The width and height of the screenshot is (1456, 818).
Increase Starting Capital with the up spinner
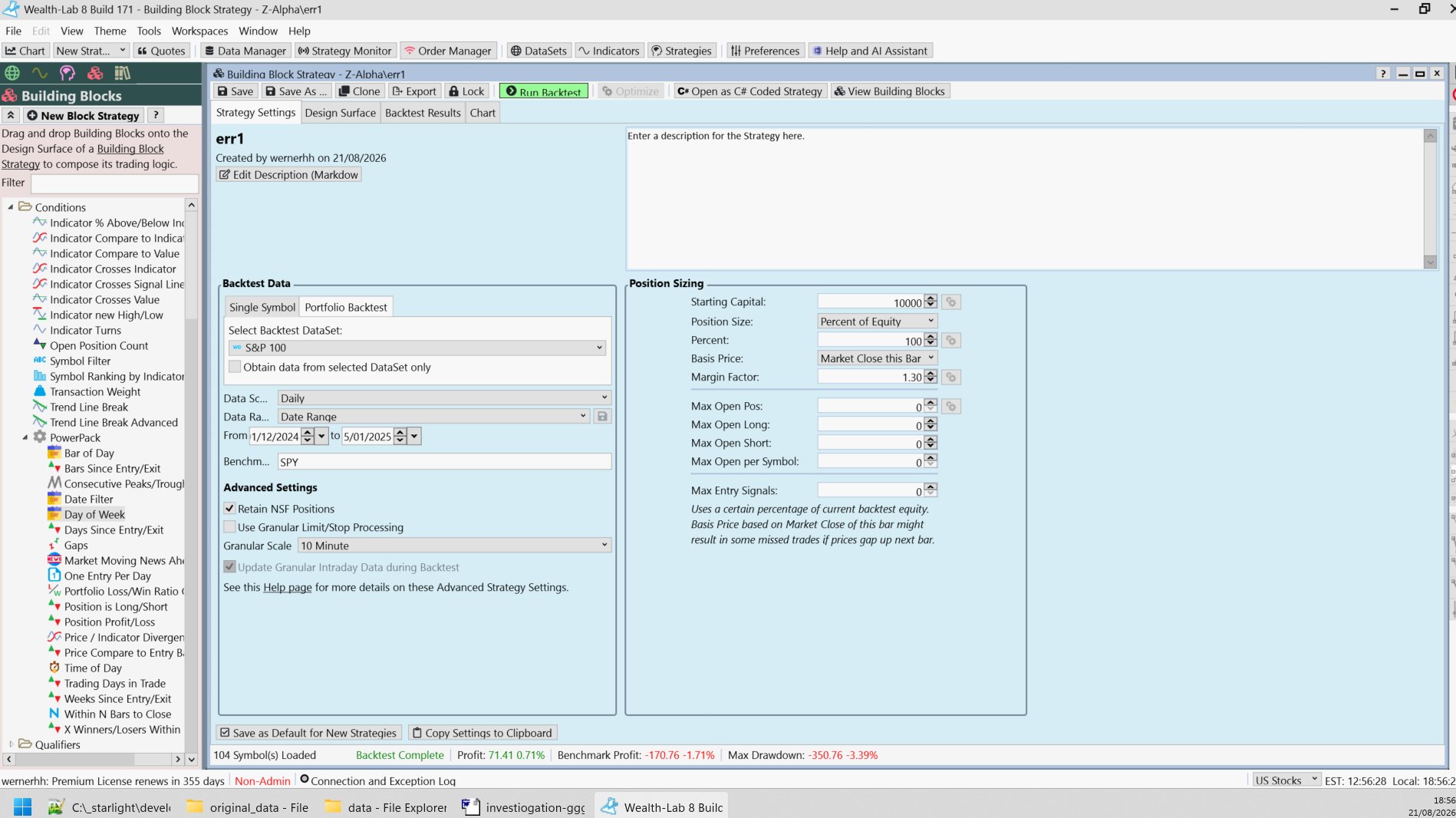[931, 299]
